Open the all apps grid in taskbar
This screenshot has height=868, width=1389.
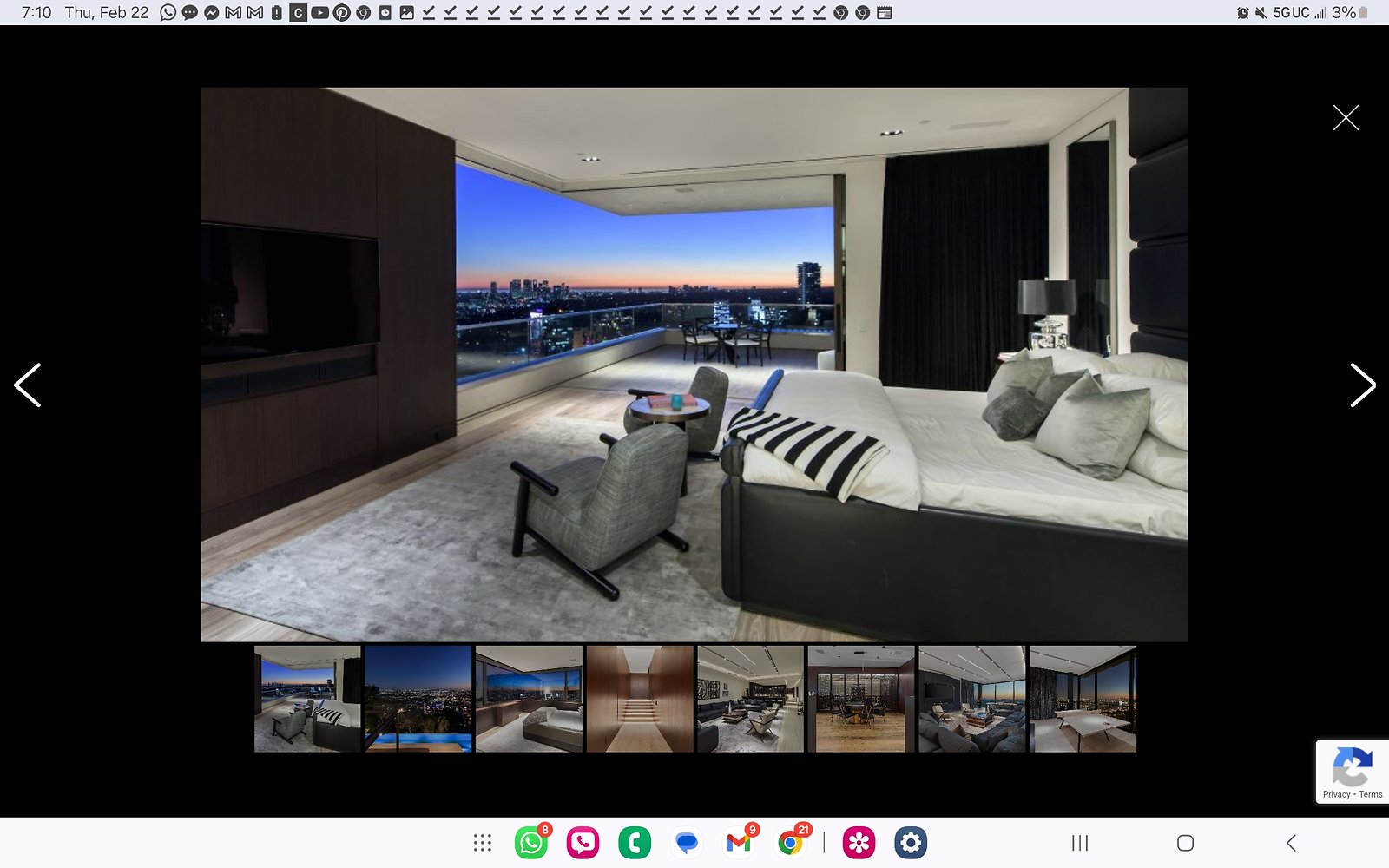point(483,843)
